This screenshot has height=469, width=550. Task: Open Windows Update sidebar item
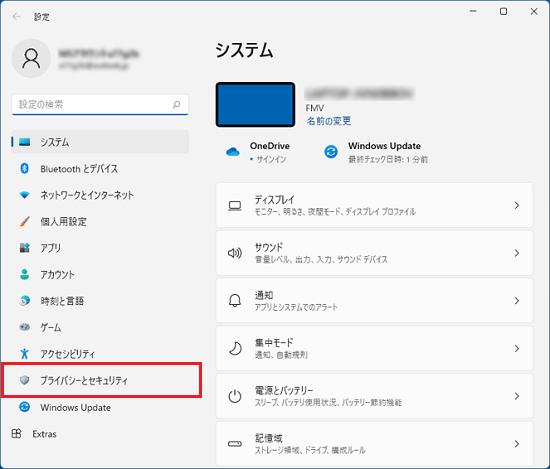(100, 407)
